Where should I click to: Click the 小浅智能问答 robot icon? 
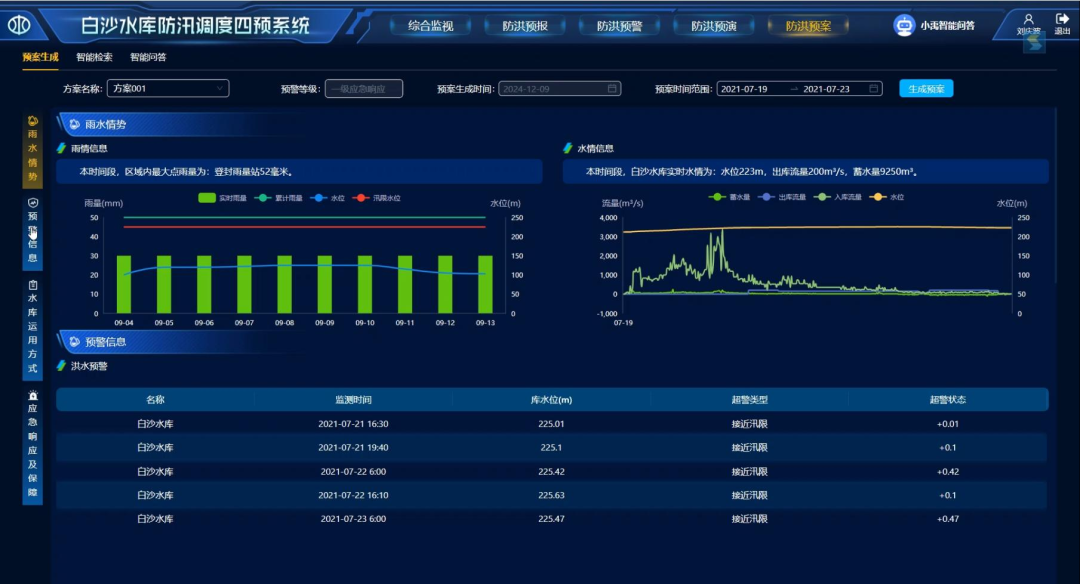click(903, 26)
